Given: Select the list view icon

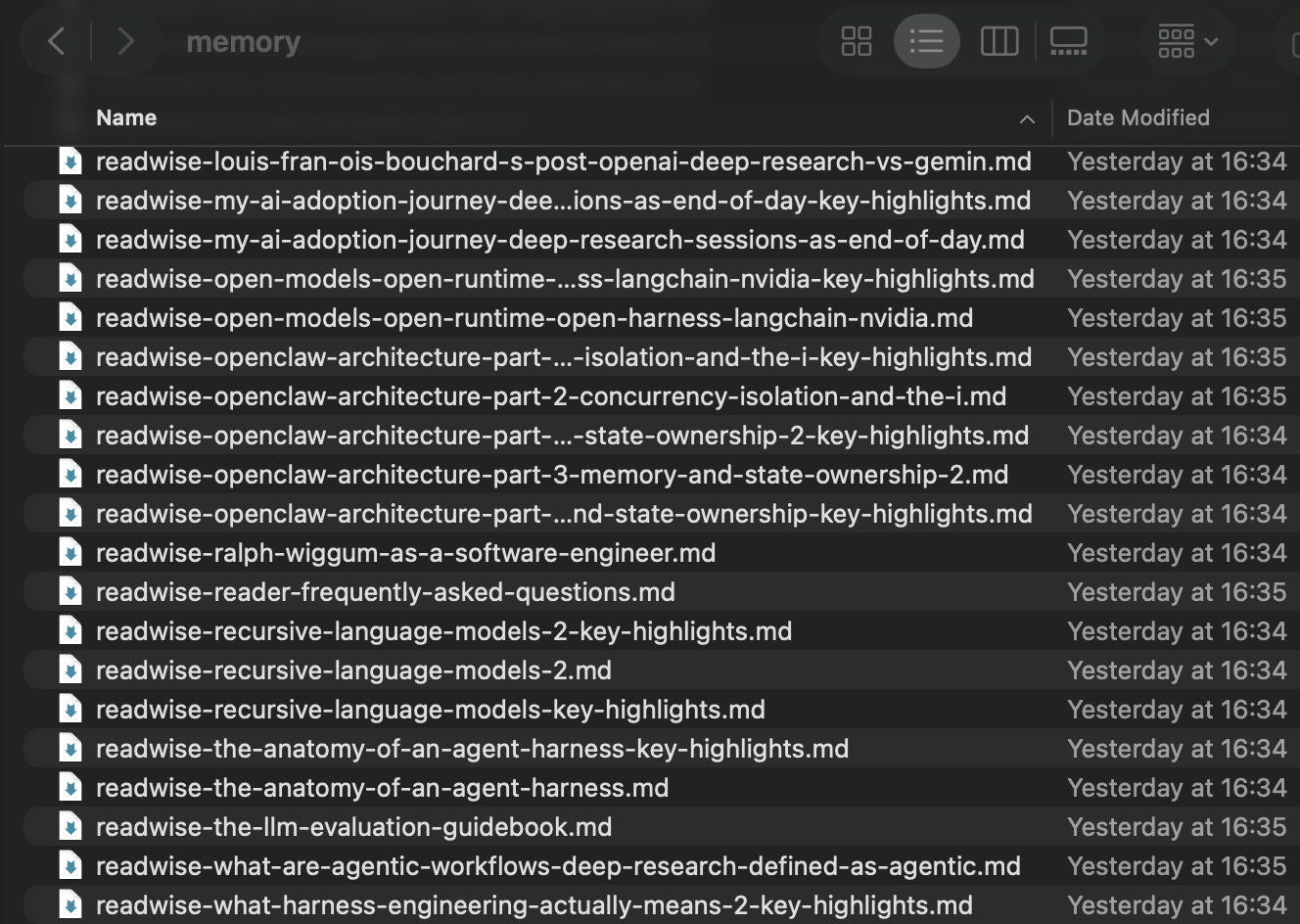Looking at the screenshot, I should click(x=927, y=41).
